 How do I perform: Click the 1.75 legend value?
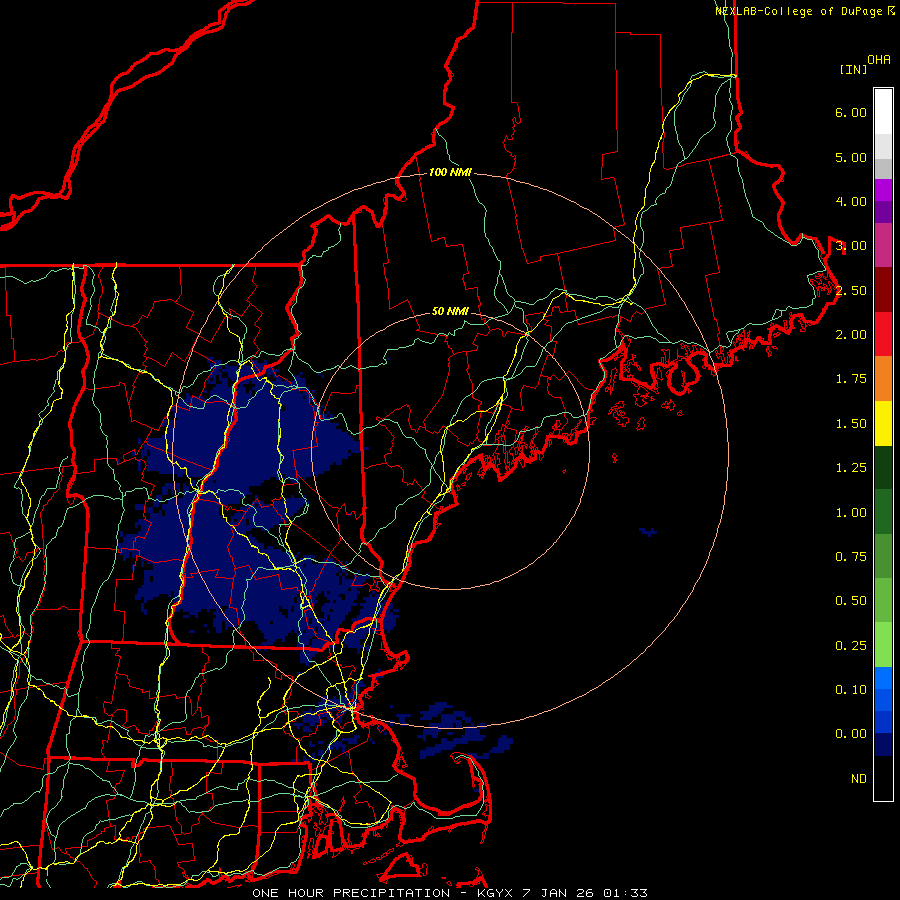click(851, 379)
